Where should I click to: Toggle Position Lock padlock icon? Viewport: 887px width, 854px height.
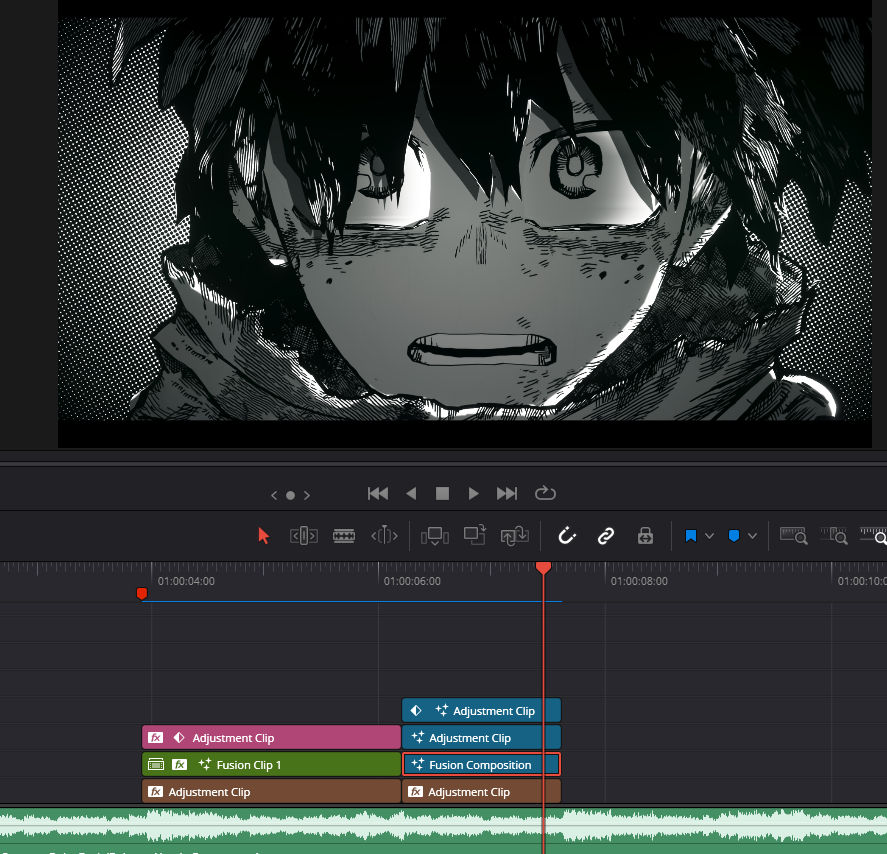coord(645,536)
